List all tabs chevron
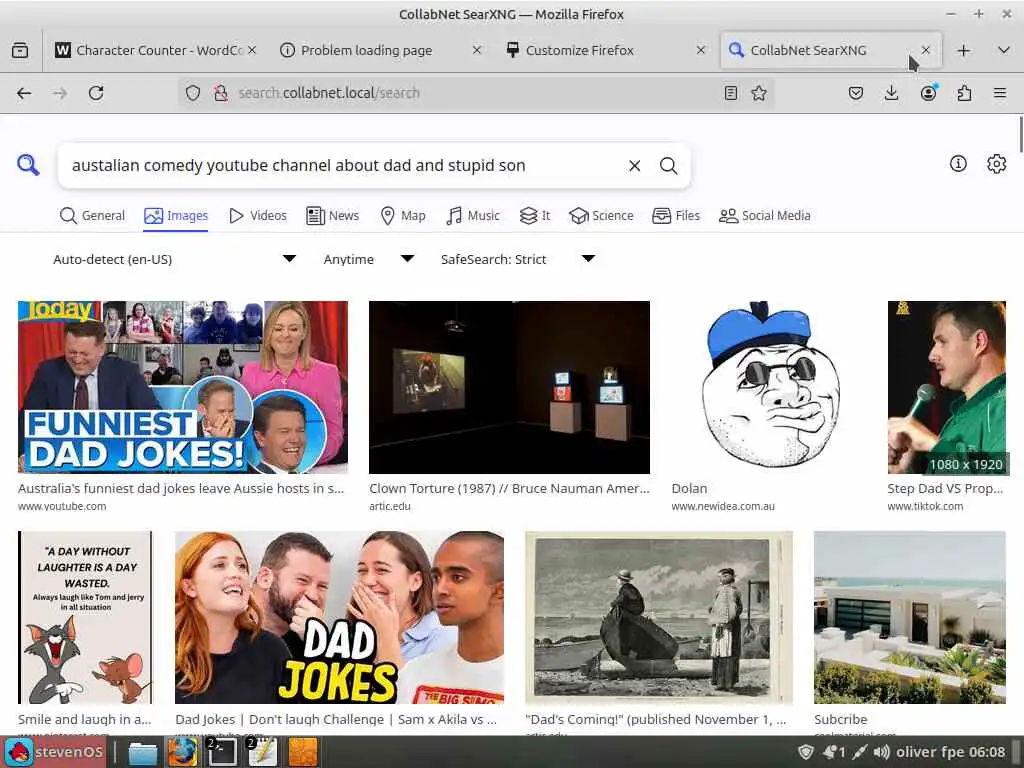Viewport: 1024px width, 768px height. (1004, 50)
